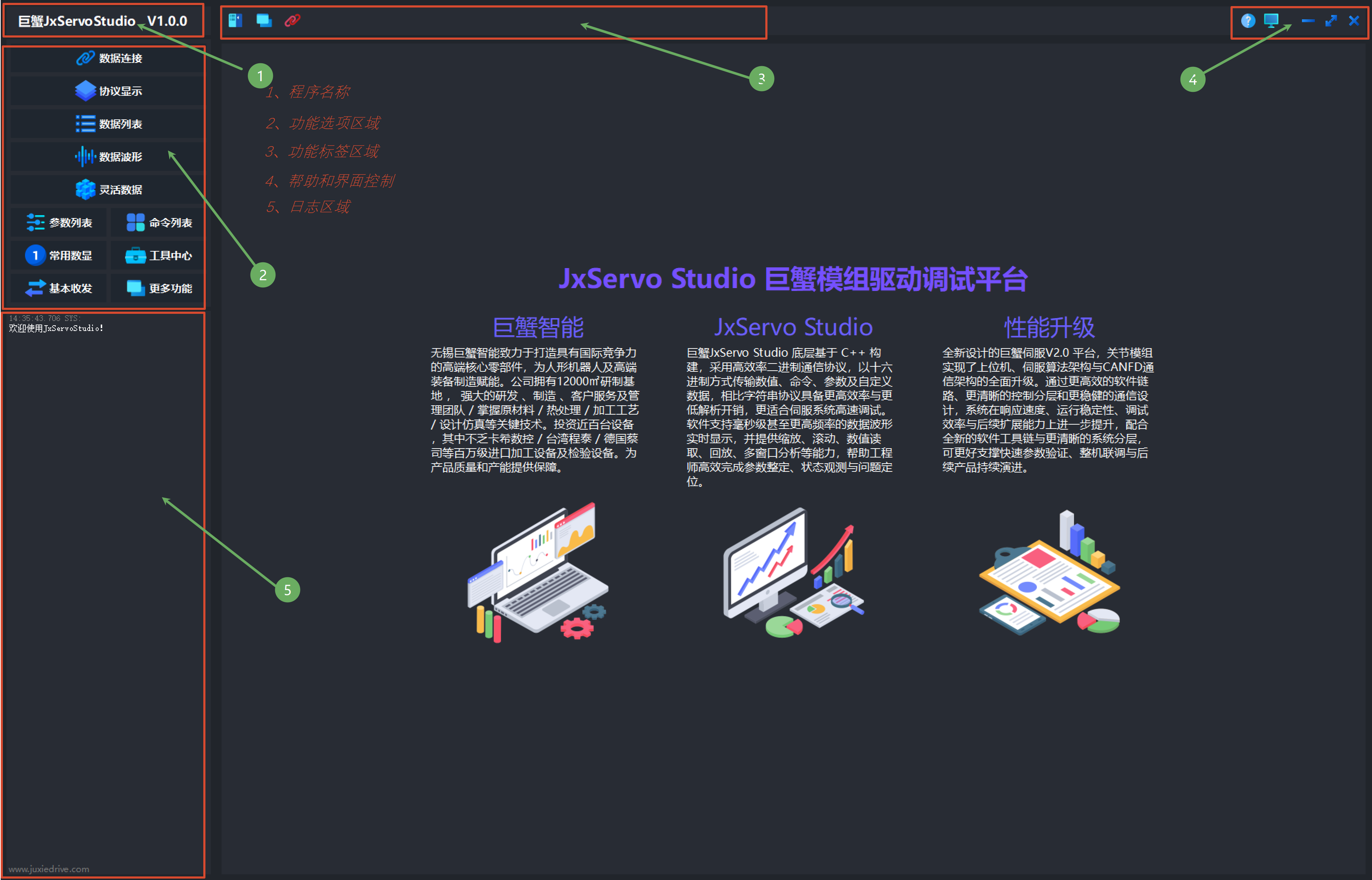Click the monitor chart illustration under JxServo Studio

[x=794, y=573]
